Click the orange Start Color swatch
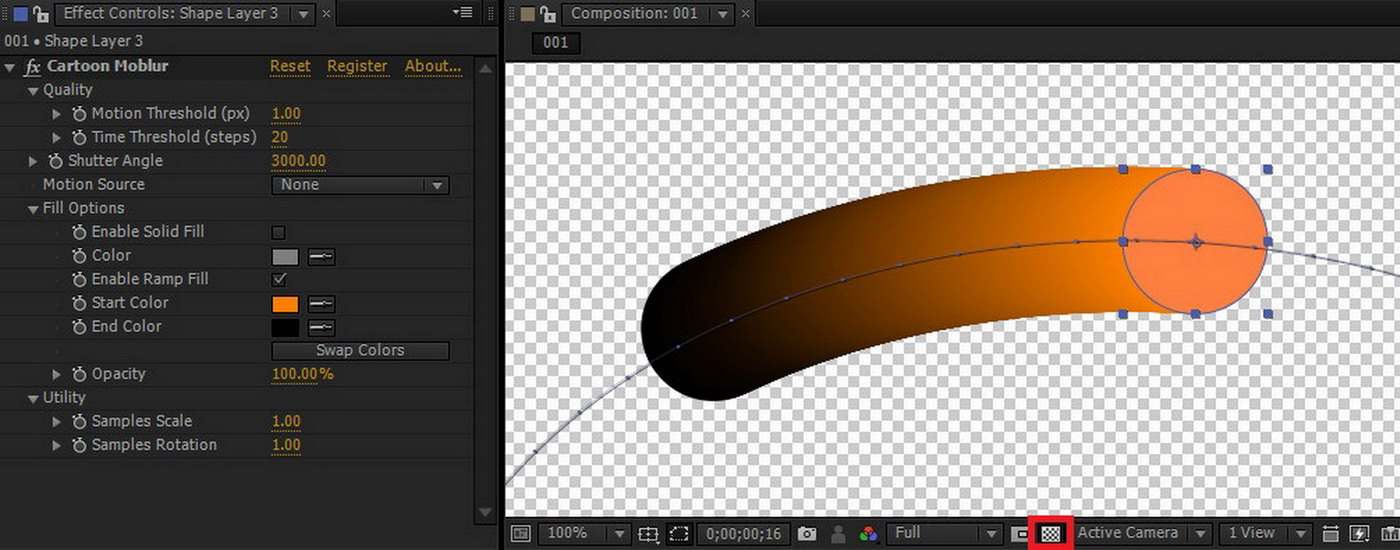This screenshot has width=1400, height=550. [285, 304]
